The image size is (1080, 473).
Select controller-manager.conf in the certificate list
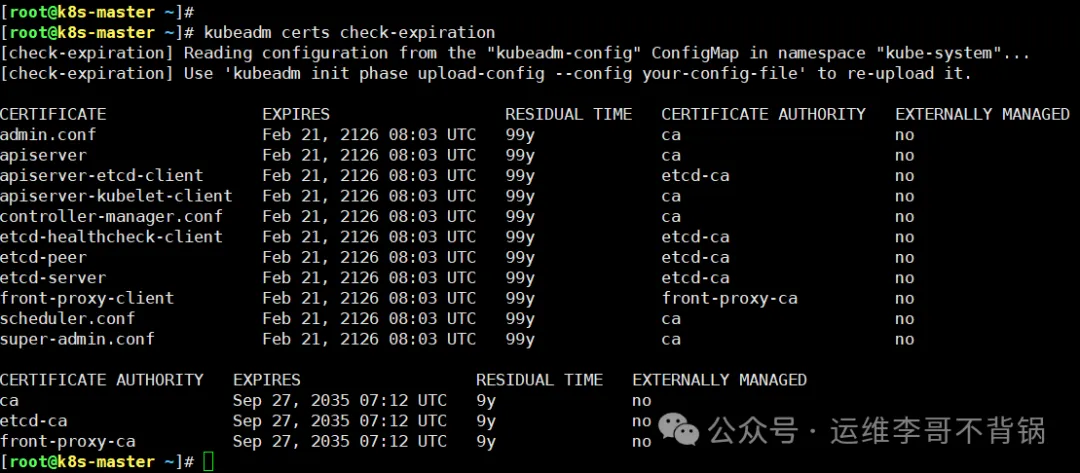pos(111,216)
